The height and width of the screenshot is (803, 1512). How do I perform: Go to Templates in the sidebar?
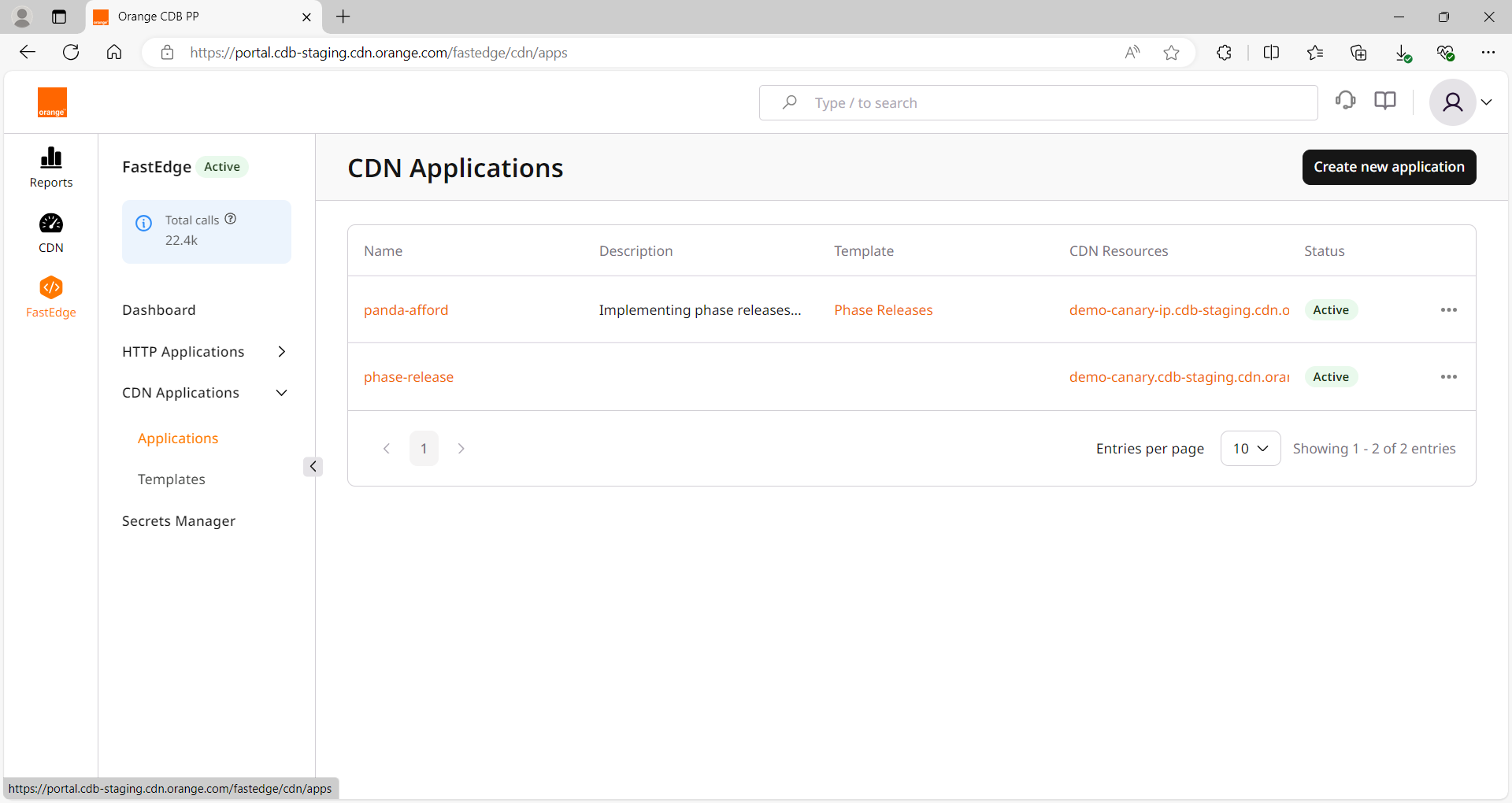point(172,479)
